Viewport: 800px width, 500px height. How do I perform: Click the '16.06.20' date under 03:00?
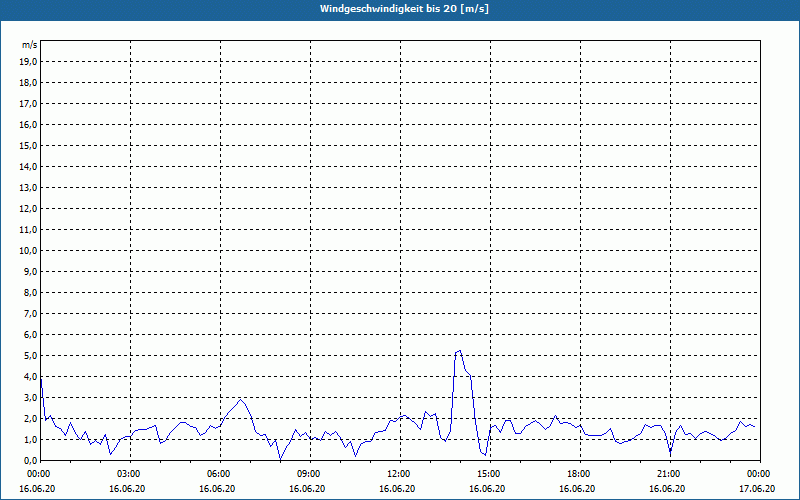pyautogui.click(x=127, y=489)
